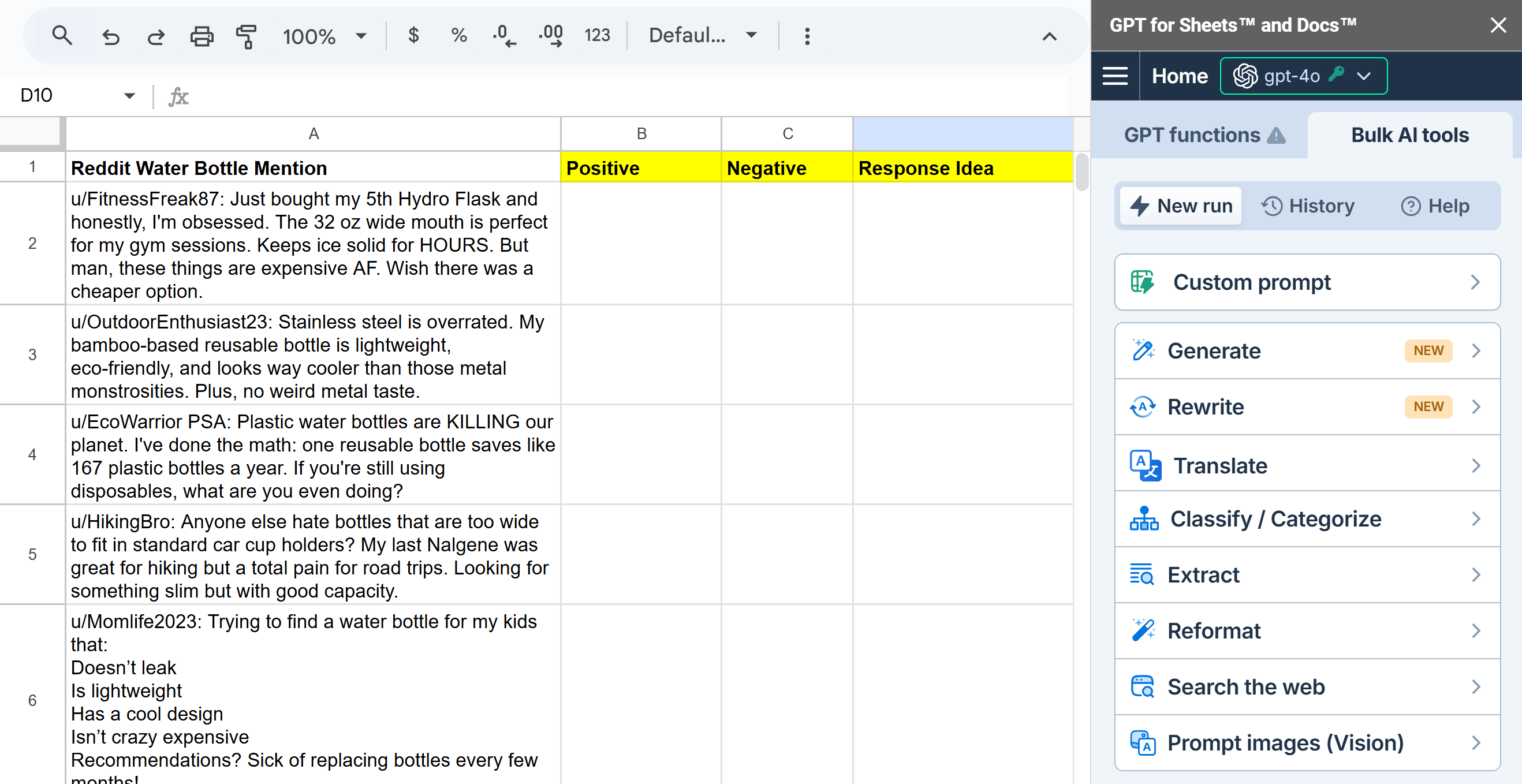Click the Reformat wand icon
1522x784 pixels.
click(x=1143, y=630)
